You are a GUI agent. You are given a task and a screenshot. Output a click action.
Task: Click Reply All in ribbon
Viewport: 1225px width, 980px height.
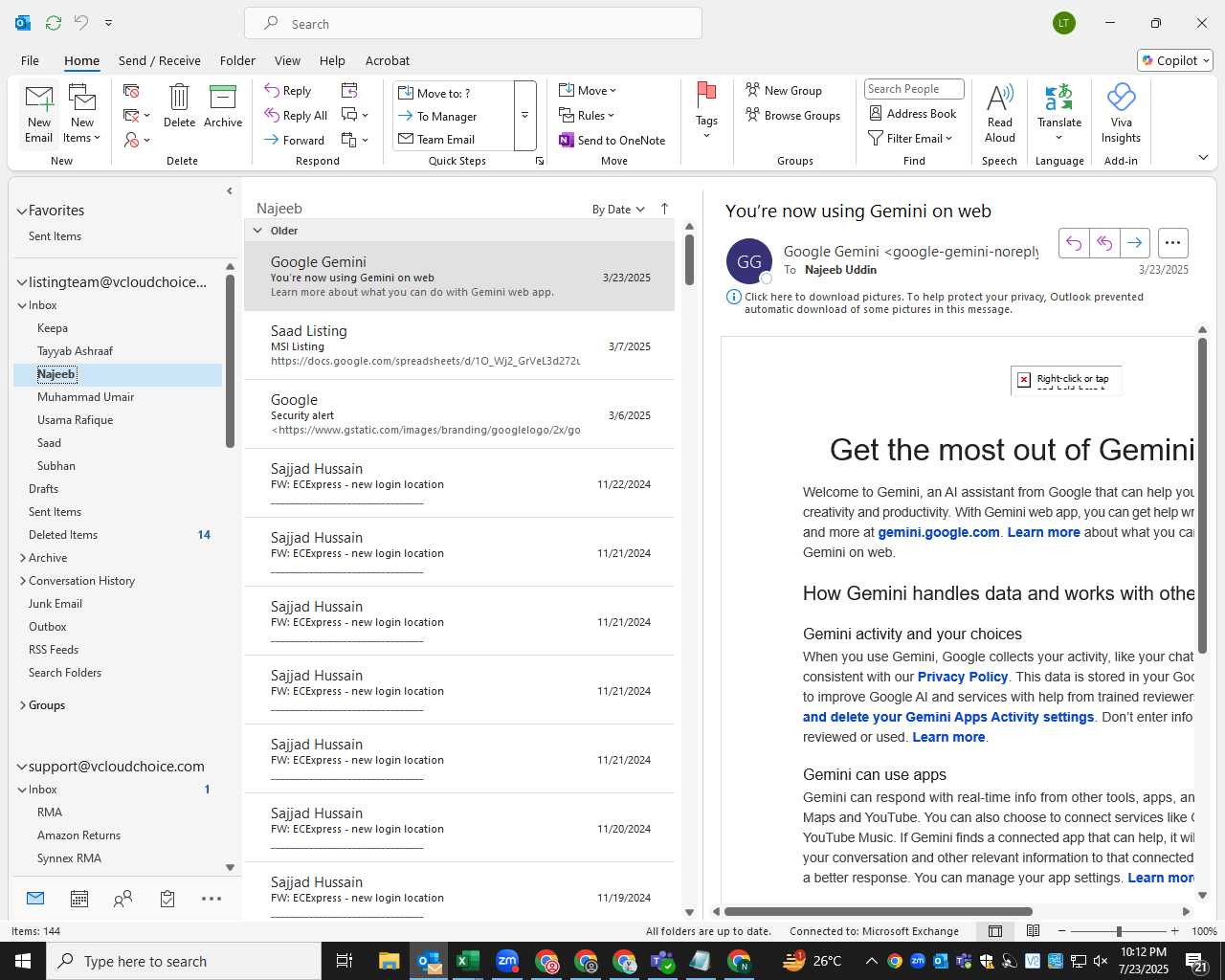pyautogui.click(x=296, y=115)
